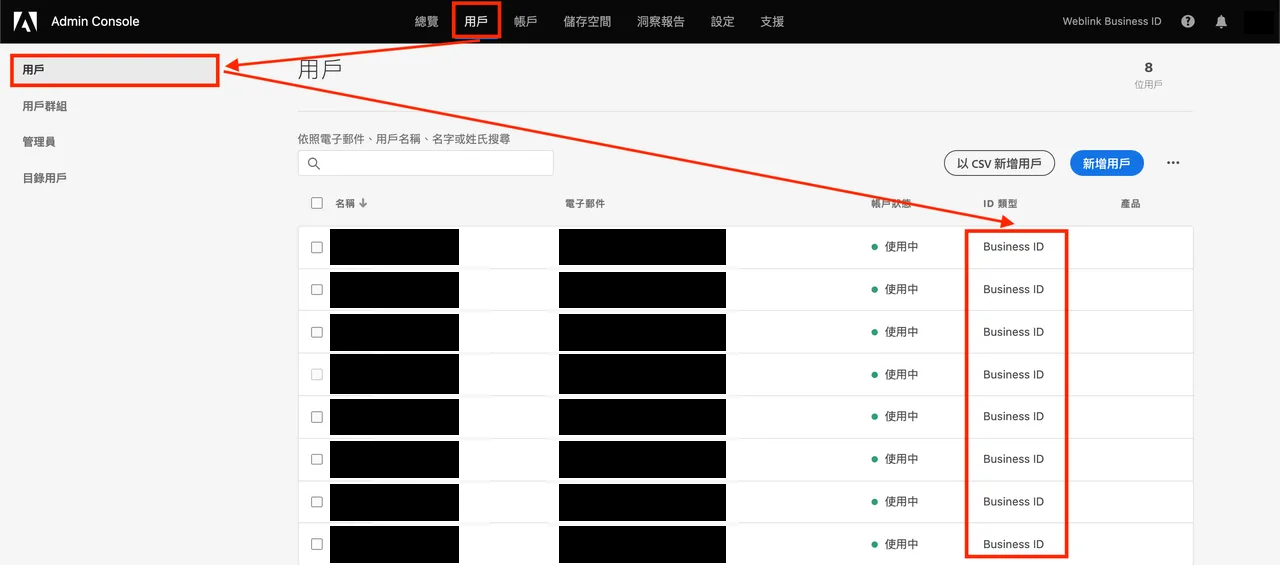Open the 總覽 tab in top navigation
The width and height of the screenshot is (1280, 565).
(427, 21)
